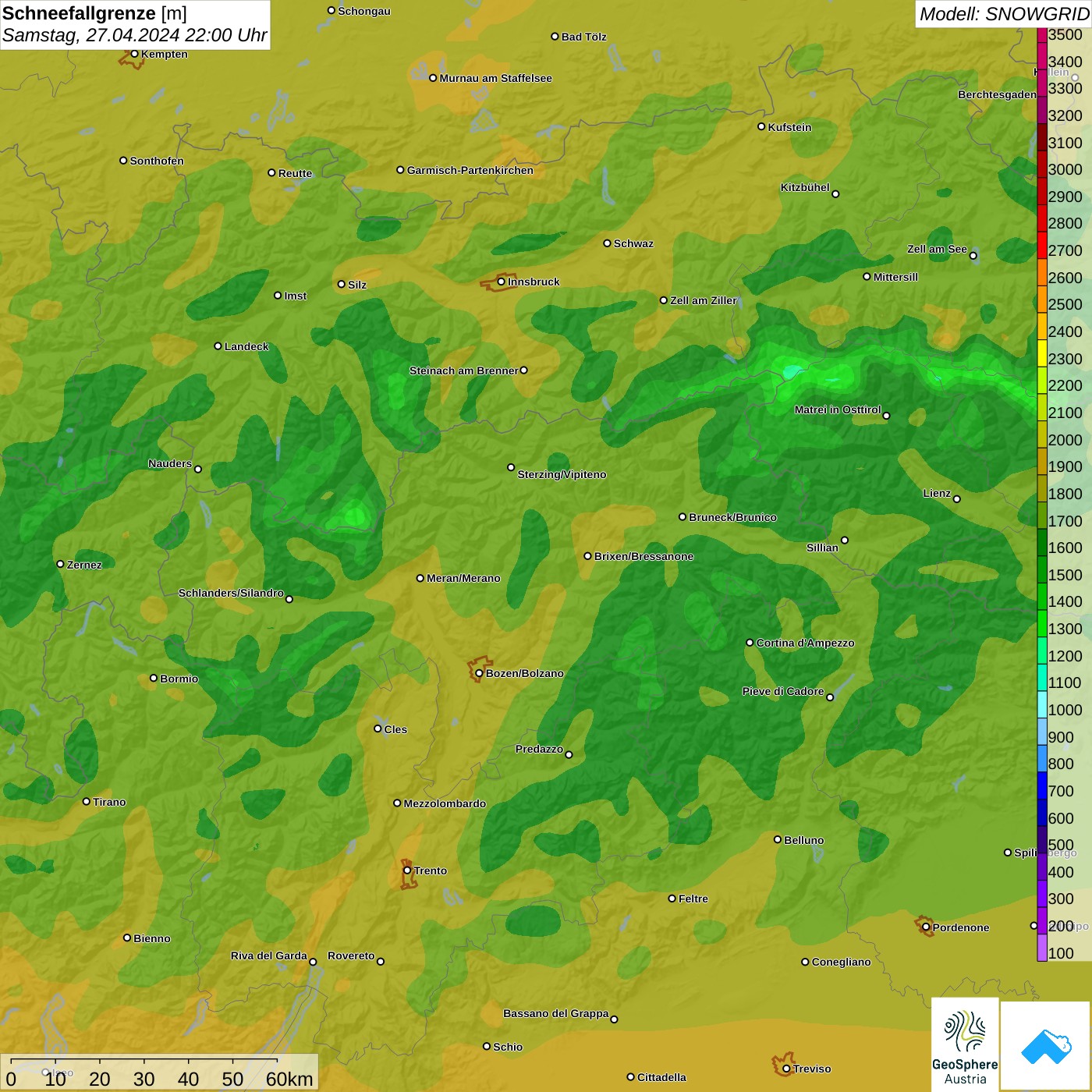The height and width of the screenshot is (1092, 1092).
Task: Click the Zell am See location dot
Action: coord(973,255)
